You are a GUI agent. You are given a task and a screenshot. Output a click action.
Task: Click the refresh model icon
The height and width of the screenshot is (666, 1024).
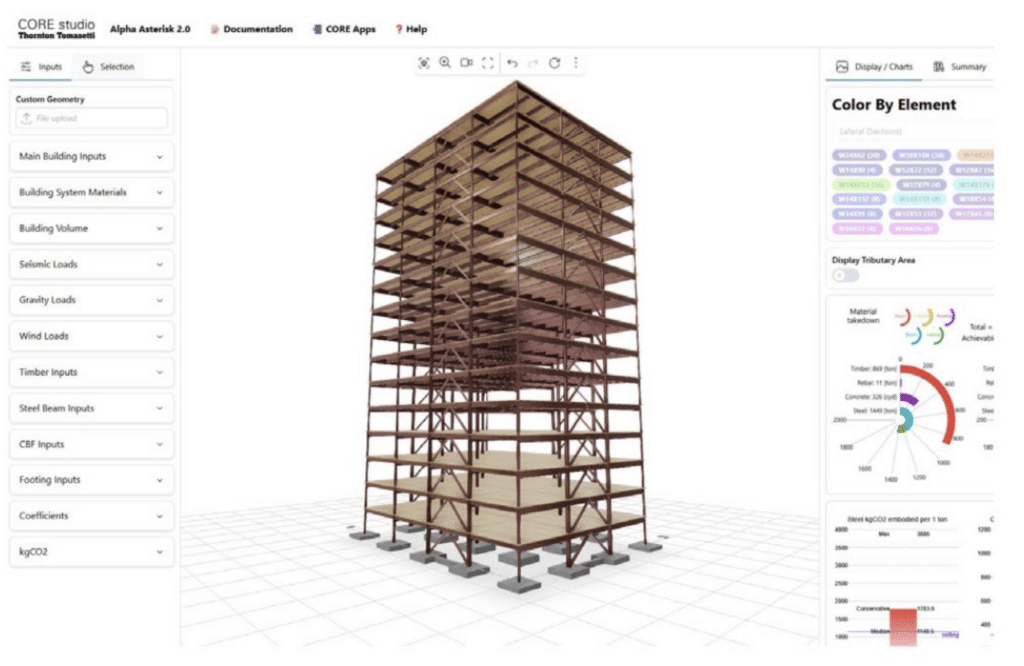click(x=554, y=63)
